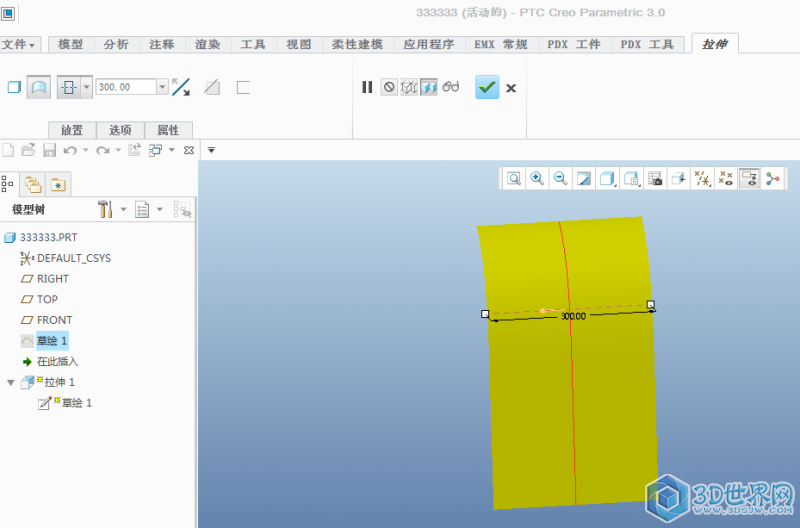Click the switch windows icon

(x=155, y=150)
